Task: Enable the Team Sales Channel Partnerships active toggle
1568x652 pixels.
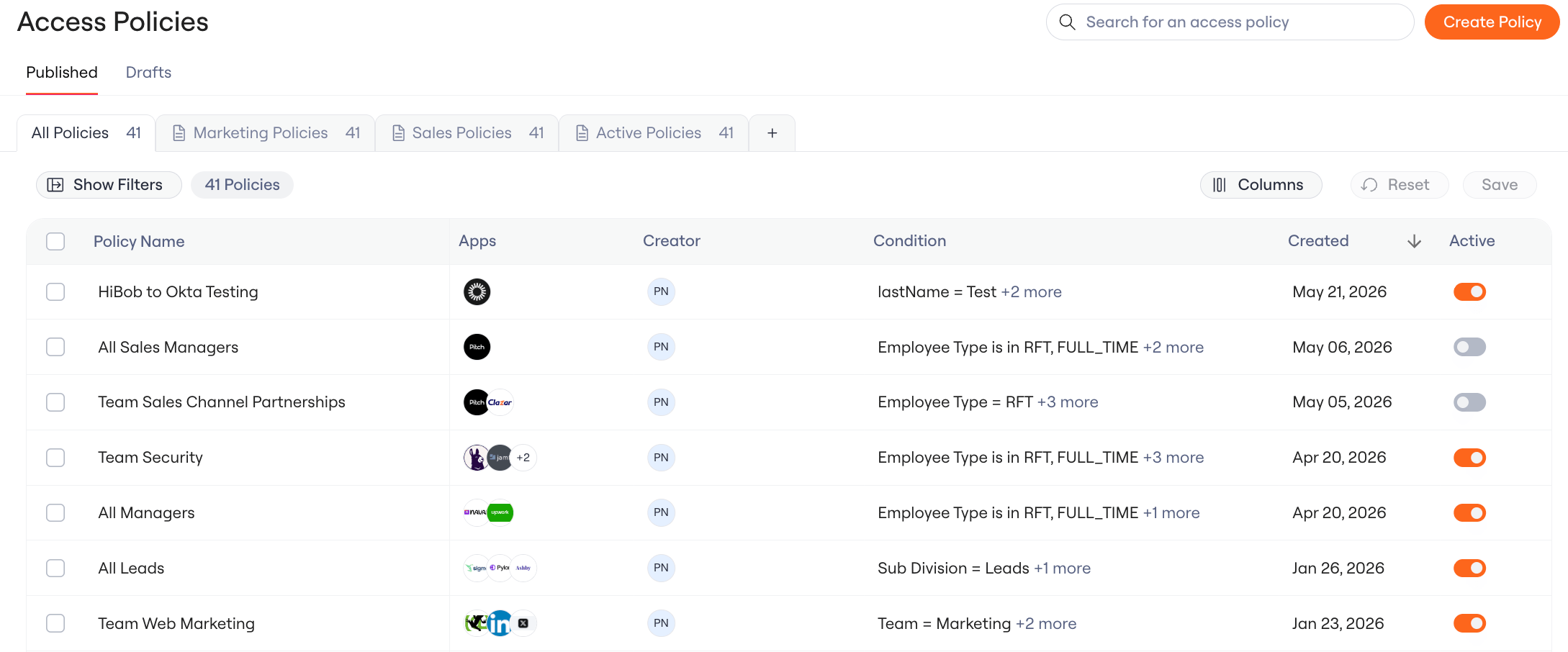Action: pyautogui.click(x=1469, y=402)
